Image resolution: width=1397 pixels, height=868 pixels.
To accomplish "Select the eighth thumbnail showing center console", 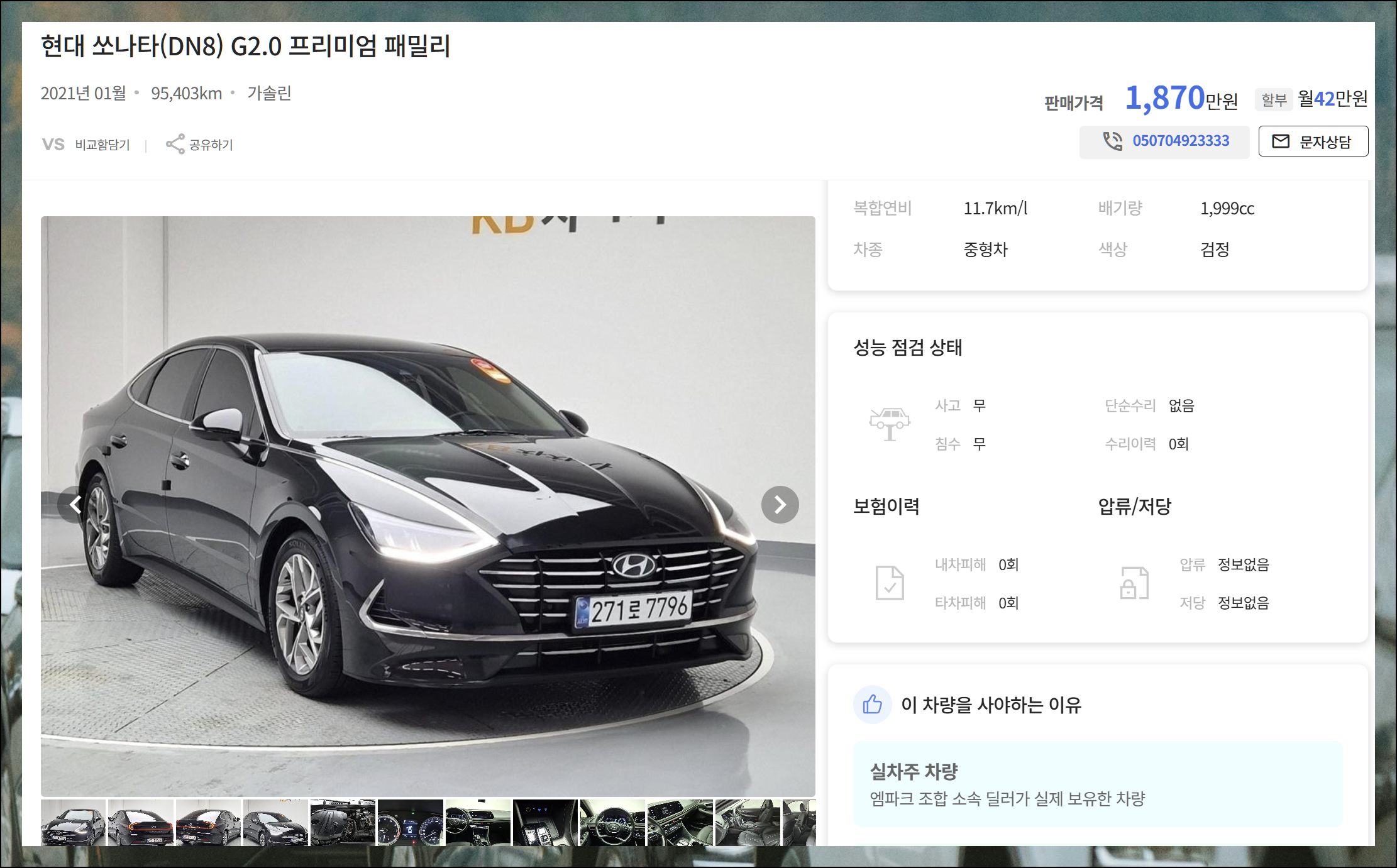I will [545, 823].
